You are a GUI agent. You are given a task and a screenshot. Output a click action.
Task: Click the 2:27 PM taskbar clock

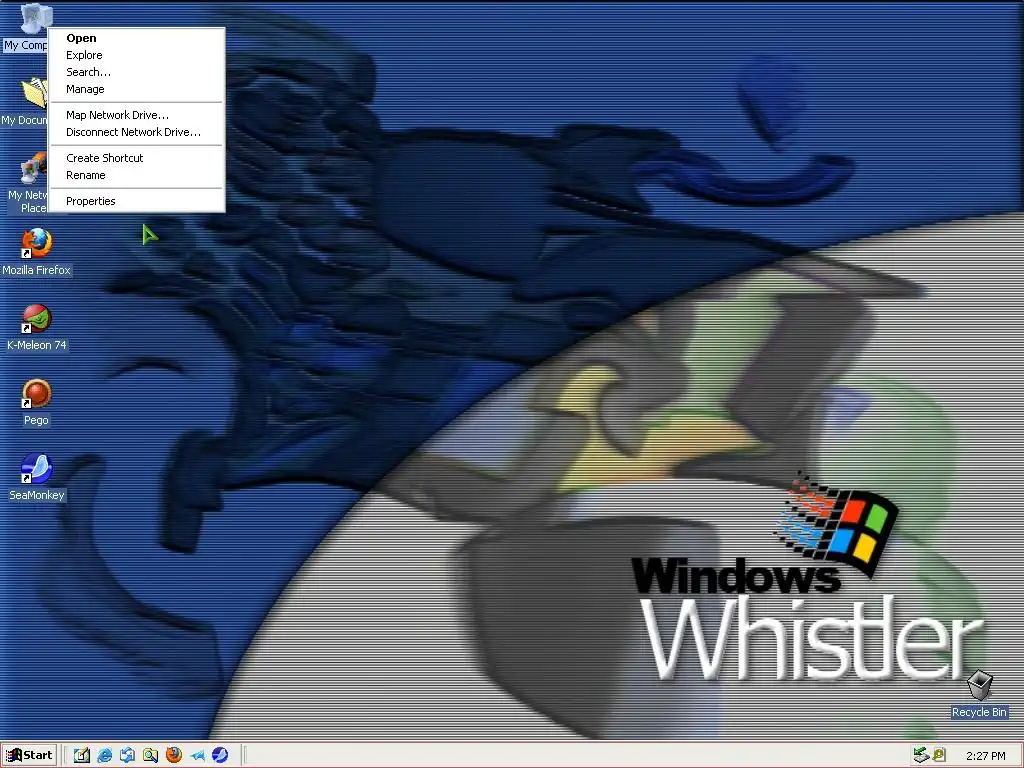pyautogui.click(x=985, y=756)
